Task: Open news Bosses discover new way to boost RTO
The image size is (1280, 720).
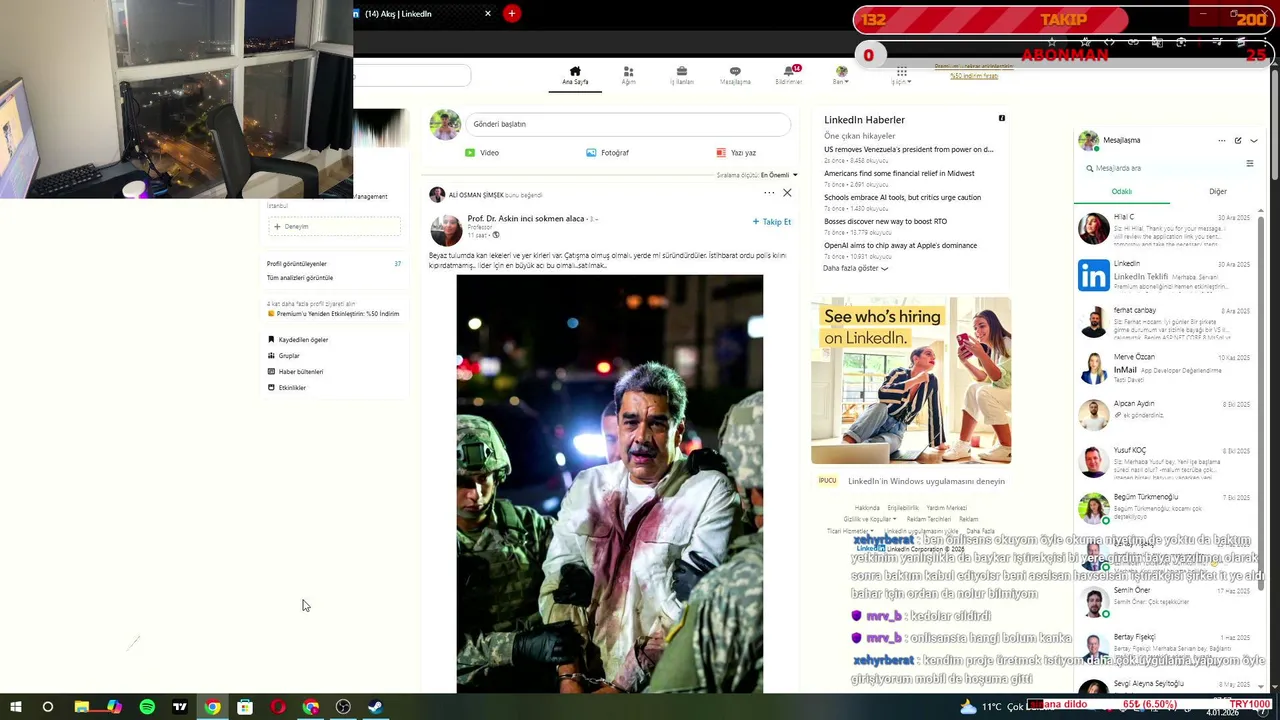Action: (x=885, y=221)
